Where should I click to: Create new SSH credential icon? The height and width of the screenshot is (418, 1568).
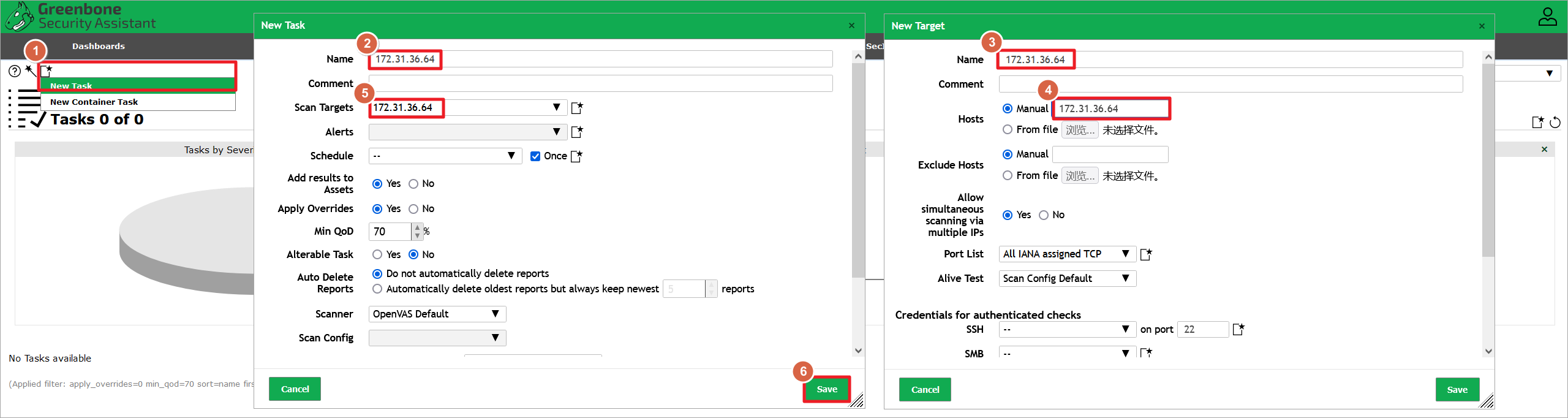click(1238, 330)
